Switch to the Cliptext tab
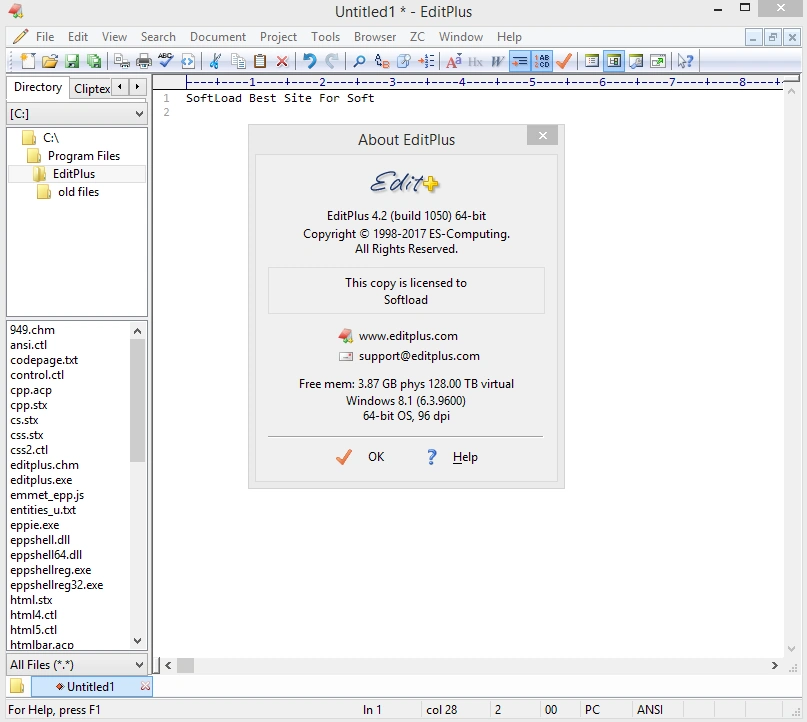 pyautogui.click(x=91, y=89)
